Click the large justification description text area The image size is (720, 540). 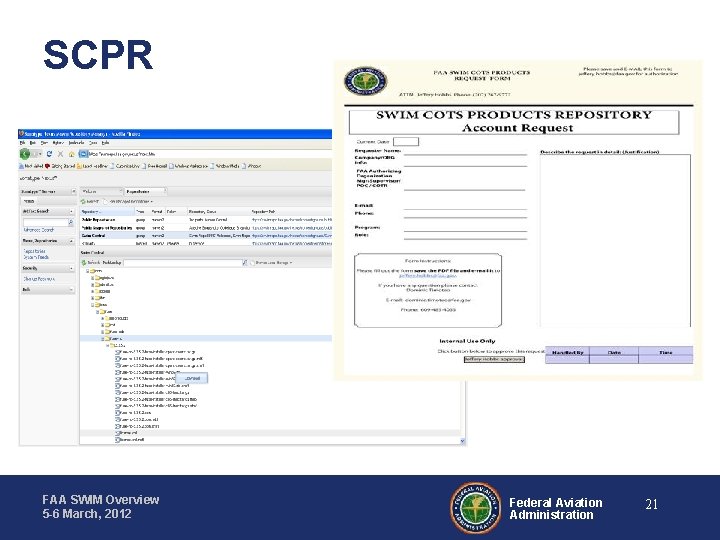pos(615,241)
